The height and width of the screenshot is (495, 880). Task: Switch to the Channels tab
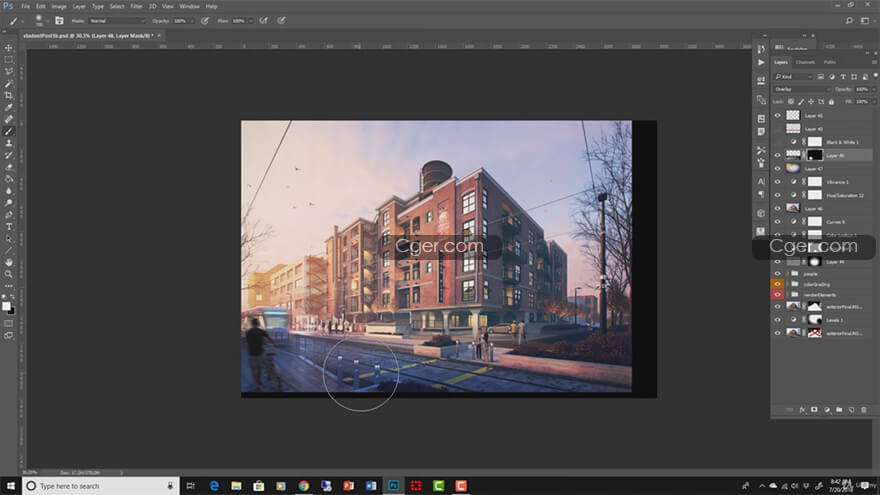pos(805,62)
